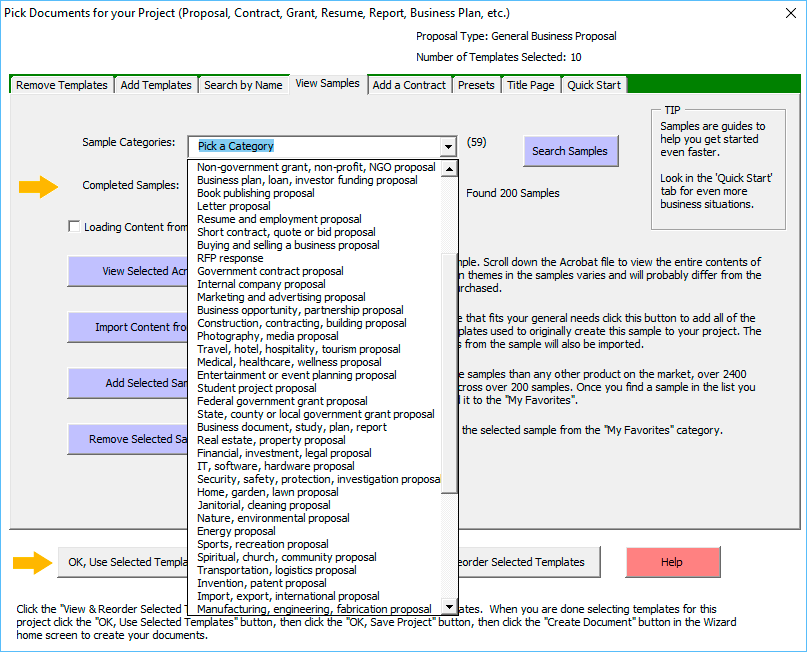Click the Add Selected Sample button

pos(128,383)
